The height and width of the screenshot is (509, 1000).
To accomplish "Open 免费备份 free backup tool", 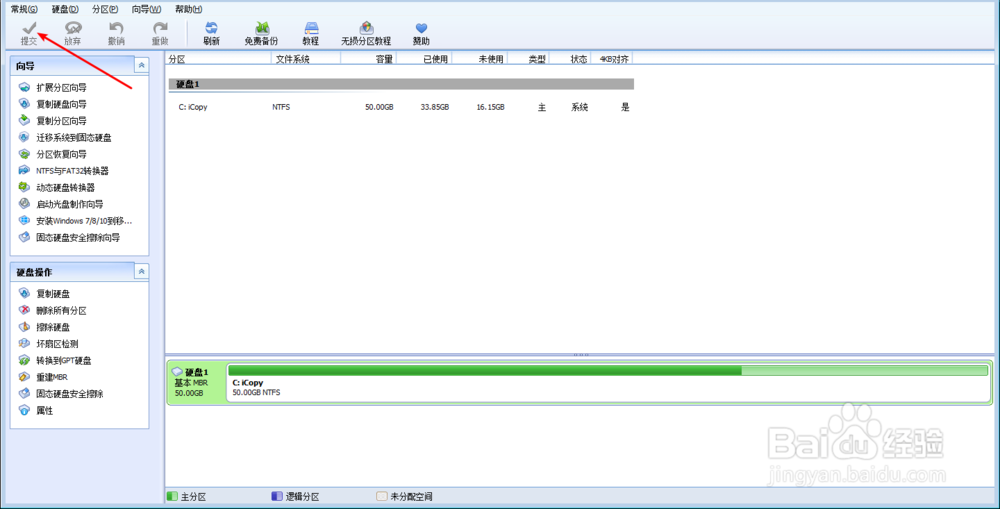I will click(261, 34).
